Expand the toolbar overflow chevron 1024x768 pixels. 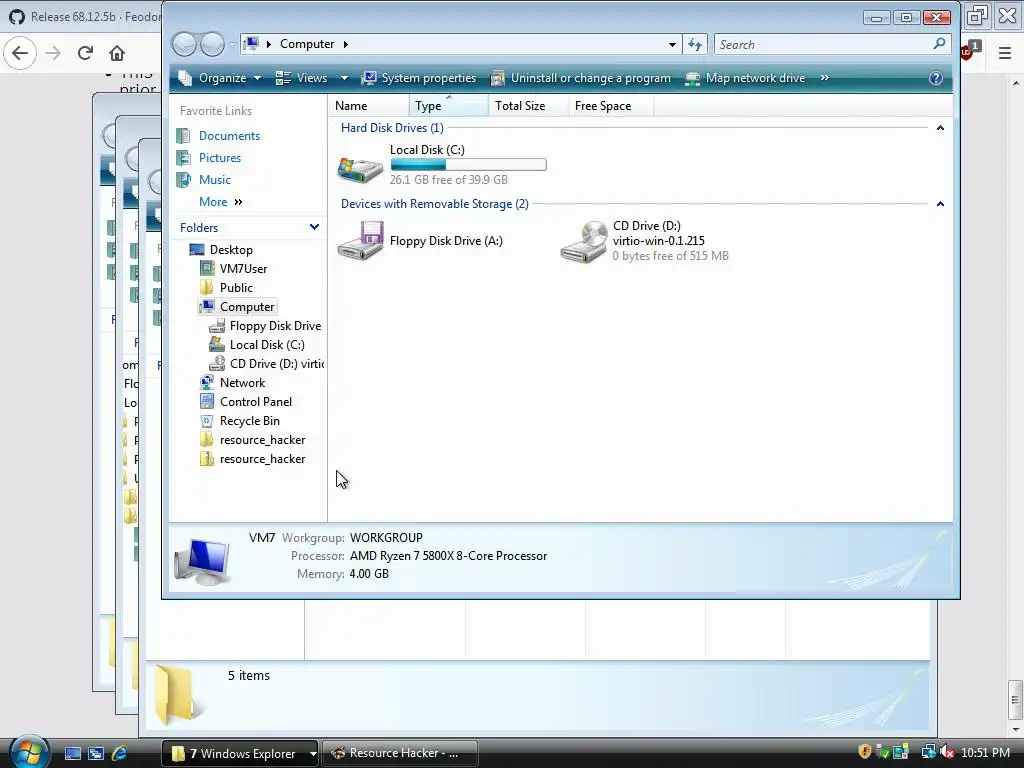[x=825, y=78]
